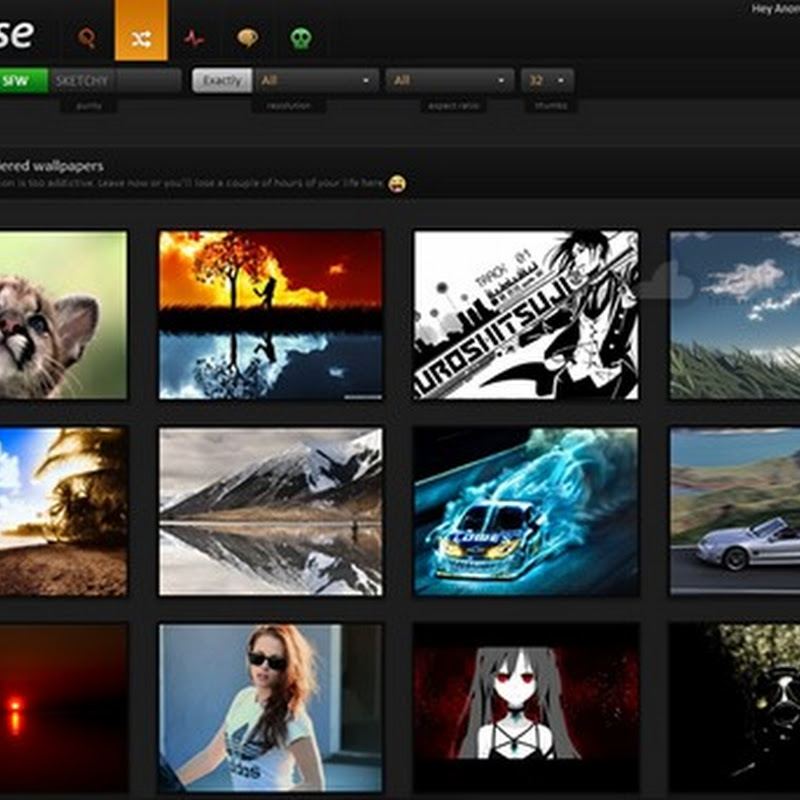Open the cougar cub wallpaper thumbnail

[63, 315]
